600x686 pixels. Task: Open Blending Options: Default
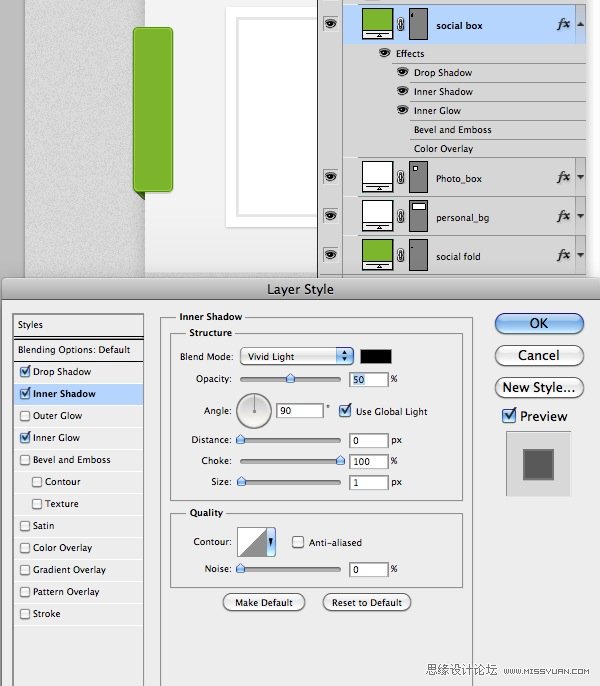(x=78, y=350)
